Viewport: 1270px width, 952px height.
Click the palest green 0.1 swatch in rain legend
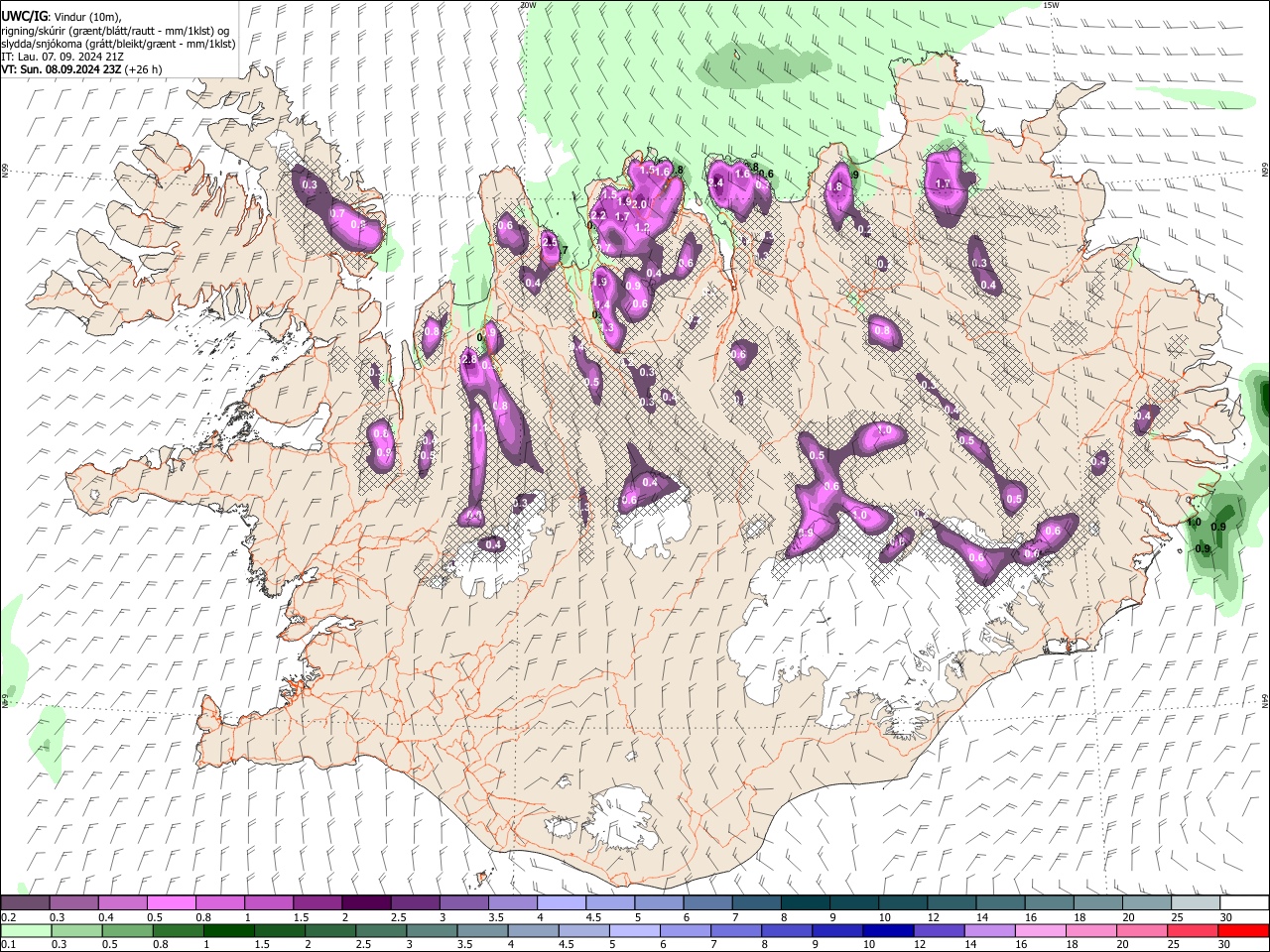[x=26, y=930]
